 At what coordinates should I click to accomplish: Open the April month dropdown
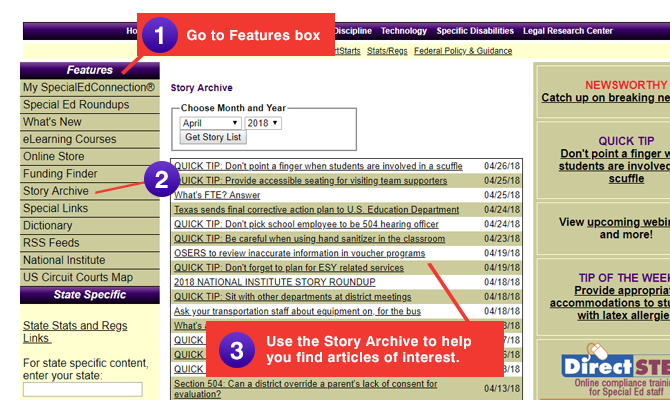(x=210, y=123)
